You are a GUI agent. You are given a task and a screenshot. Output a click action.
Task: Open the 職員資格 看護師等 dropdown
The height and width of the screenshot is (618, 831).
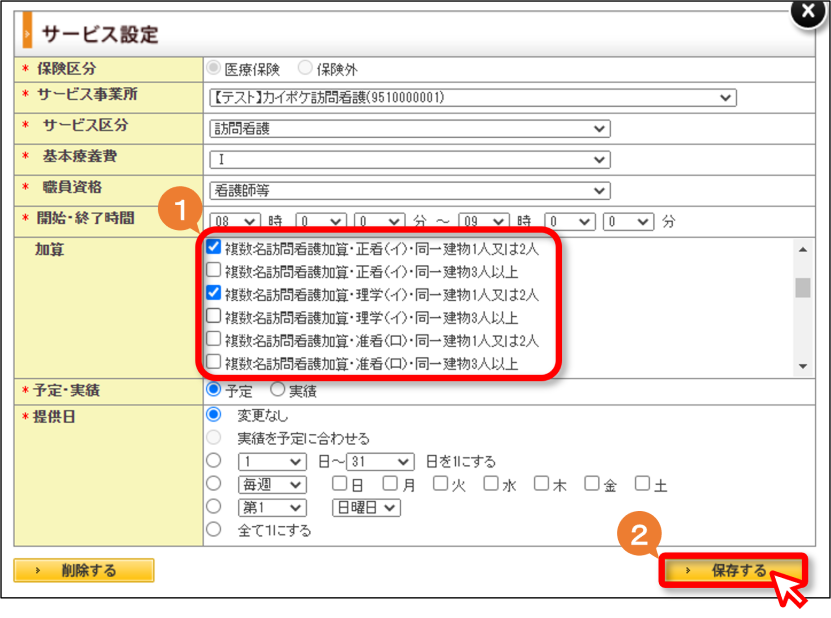click(x=410, y=191)
